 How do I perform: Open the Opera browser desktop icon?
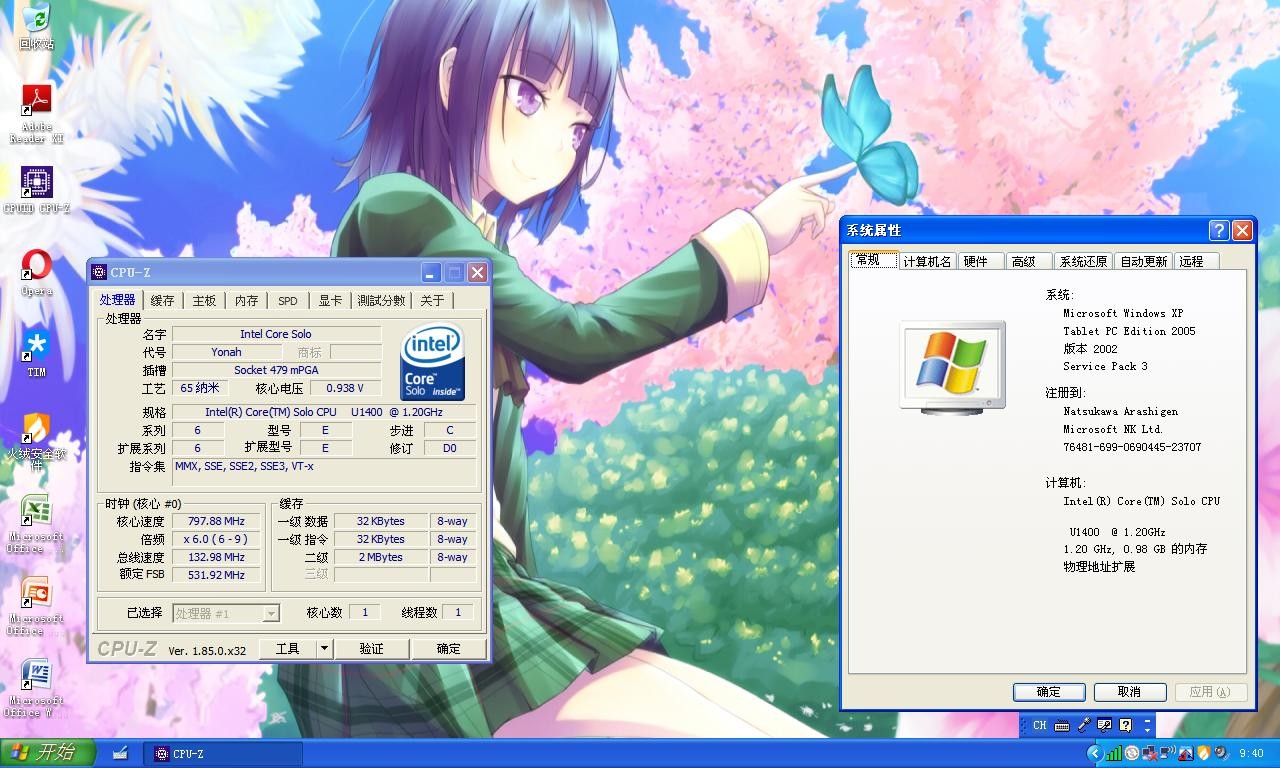click(36, 272)
